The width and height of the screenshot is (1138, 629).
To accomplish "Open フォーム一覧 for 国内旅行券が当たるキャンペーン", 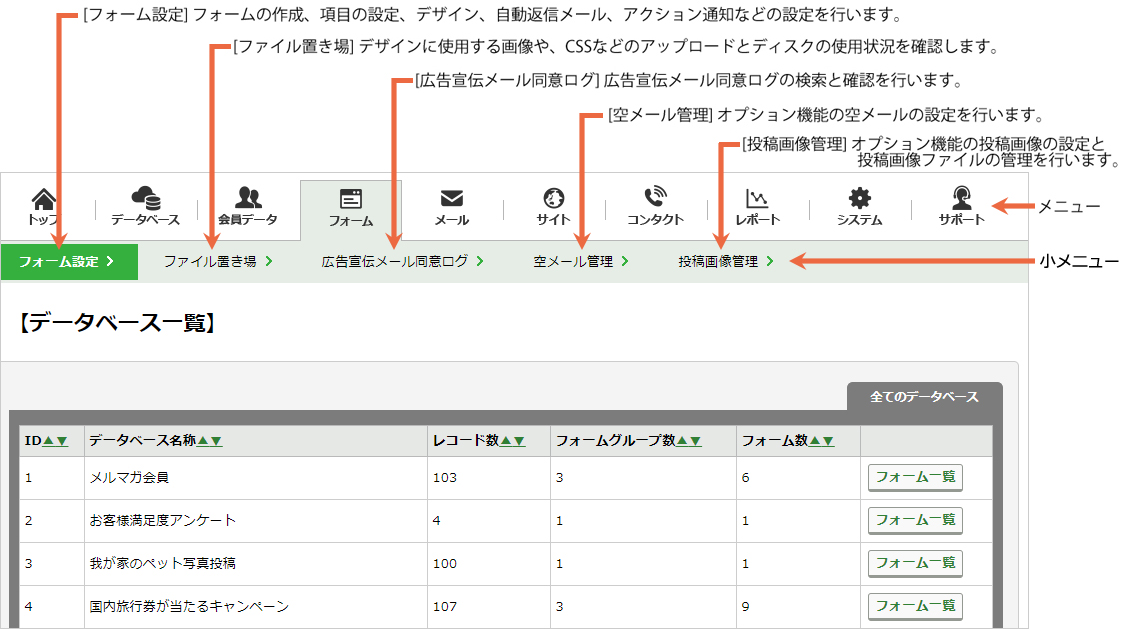I will [915, 606].
